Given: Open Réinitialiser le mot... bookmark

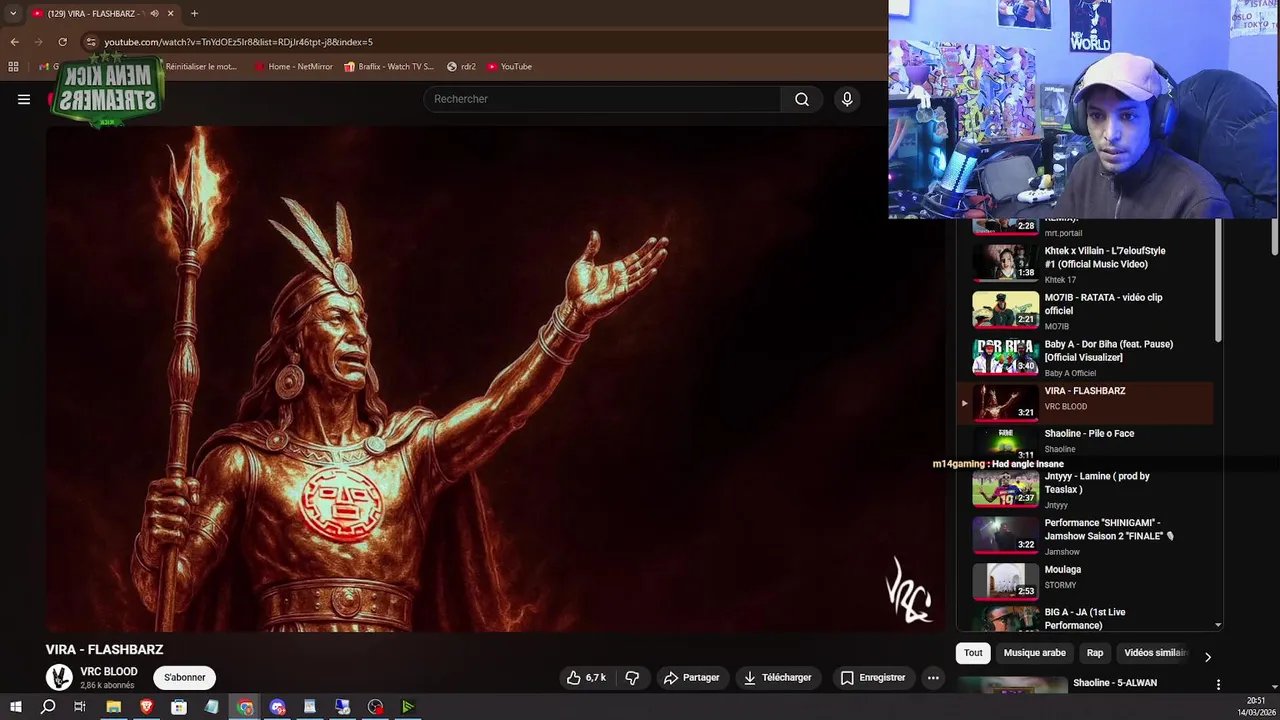Looking at the screenshot, I should click(x=201, y=67).
